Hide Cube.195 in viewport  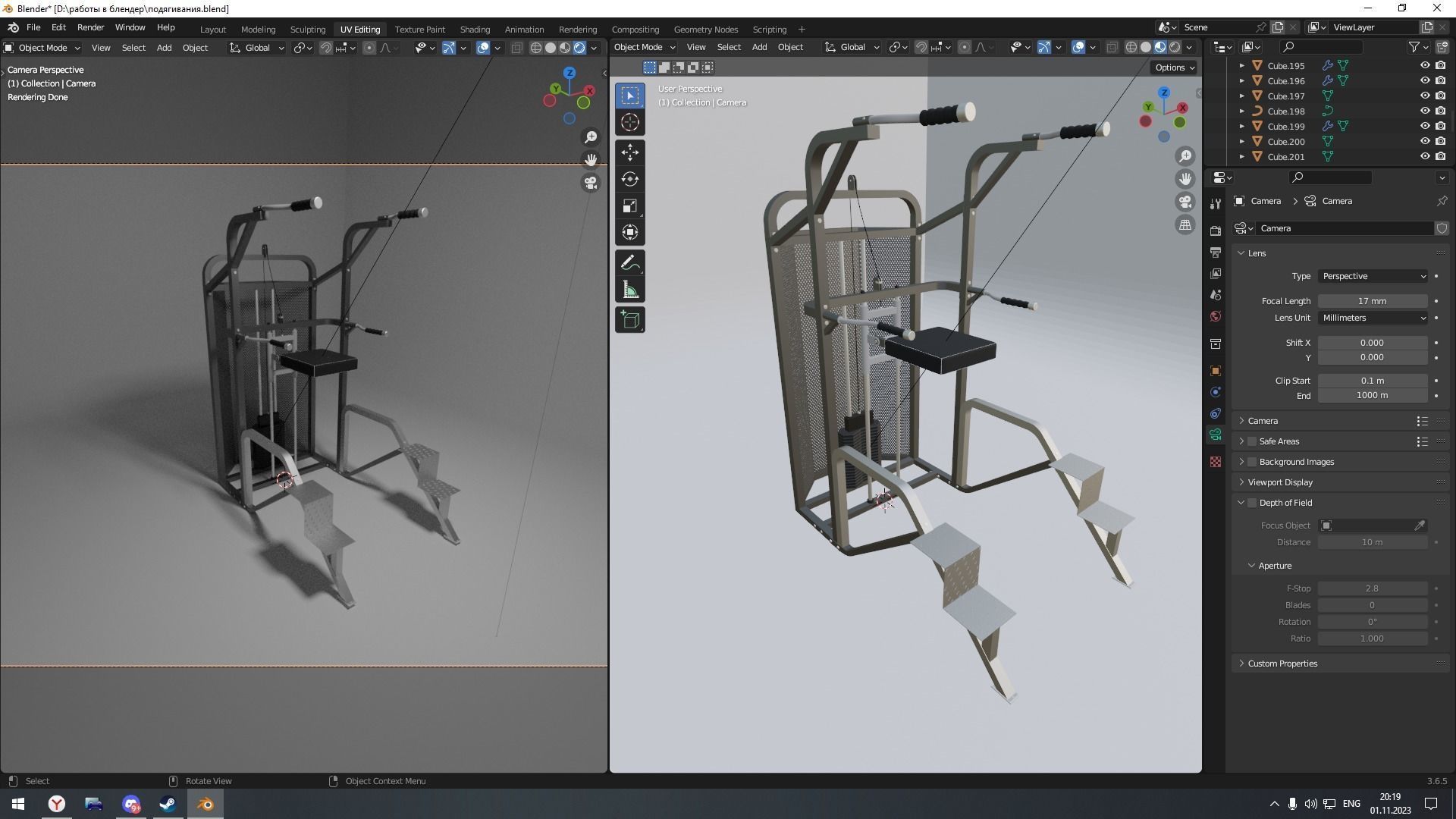tap(1425, 66)
